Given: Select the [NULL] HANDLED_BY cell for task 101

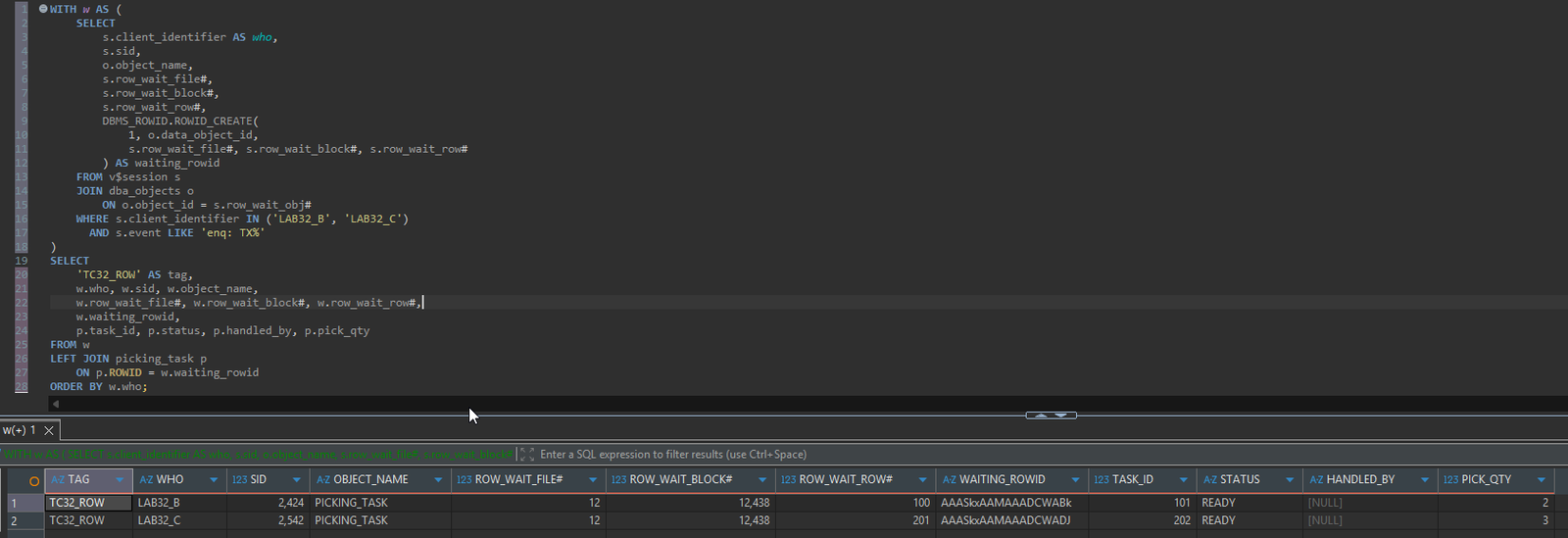Looking at the screenshot, I should click(x=1370, y=503).
